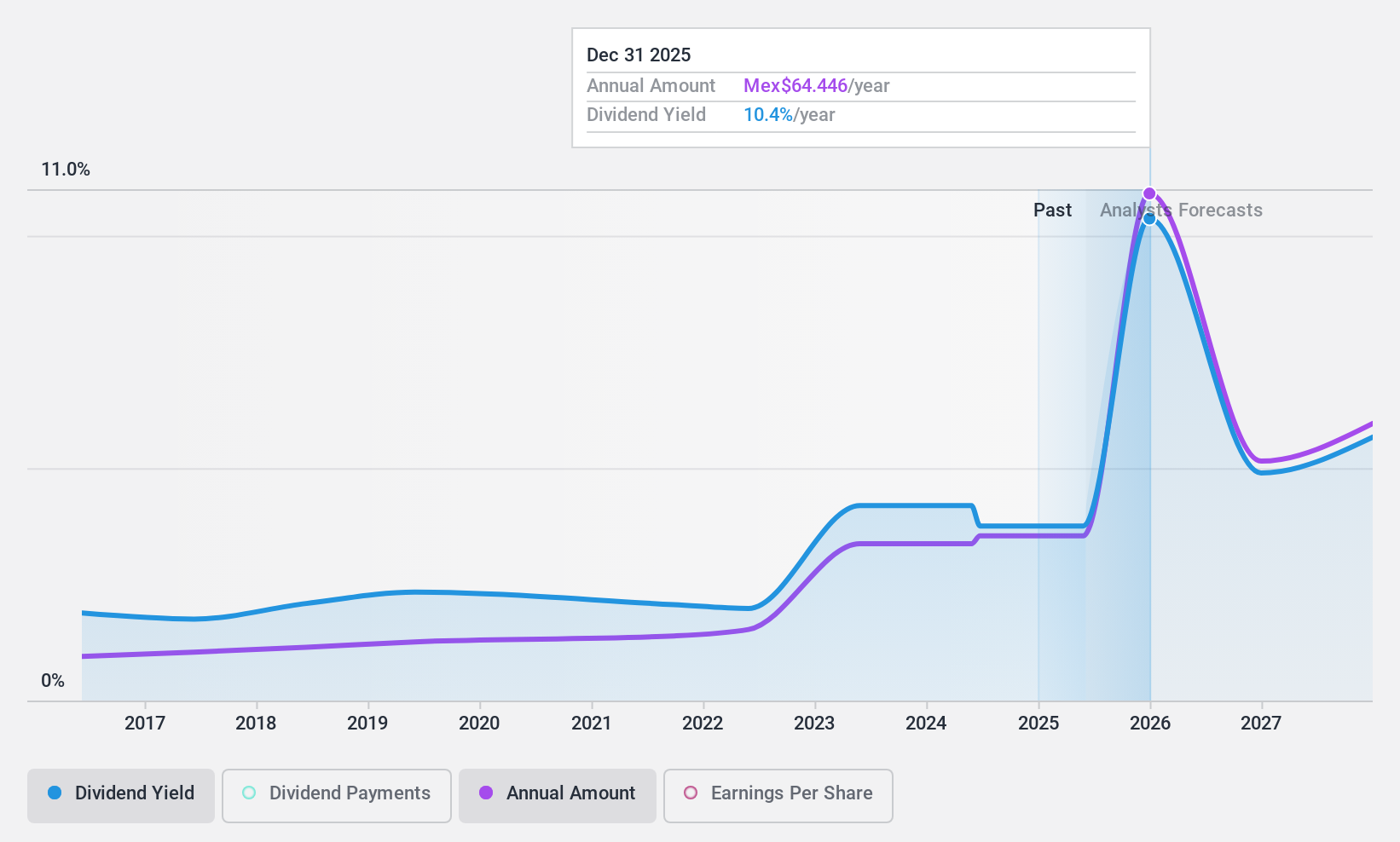Click the 2026 x-axis label
The image size is (1400, 842).
(x=1150, y=723)
